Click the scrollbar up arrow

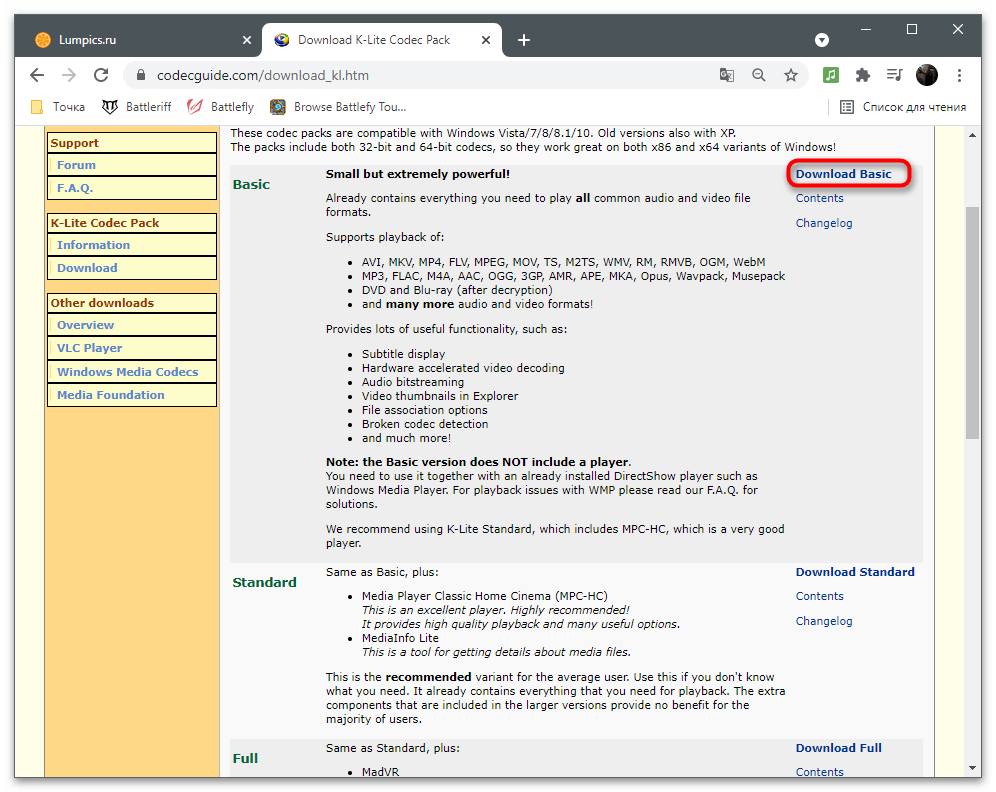(x=972, y=135)
